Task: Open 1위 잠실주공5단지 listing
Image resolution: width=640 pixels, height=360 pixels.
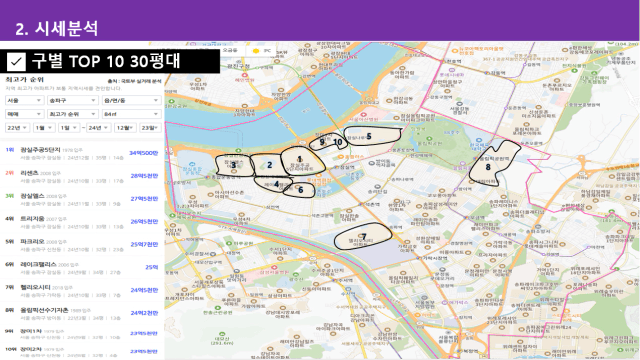Action: (x=82, y=153)
